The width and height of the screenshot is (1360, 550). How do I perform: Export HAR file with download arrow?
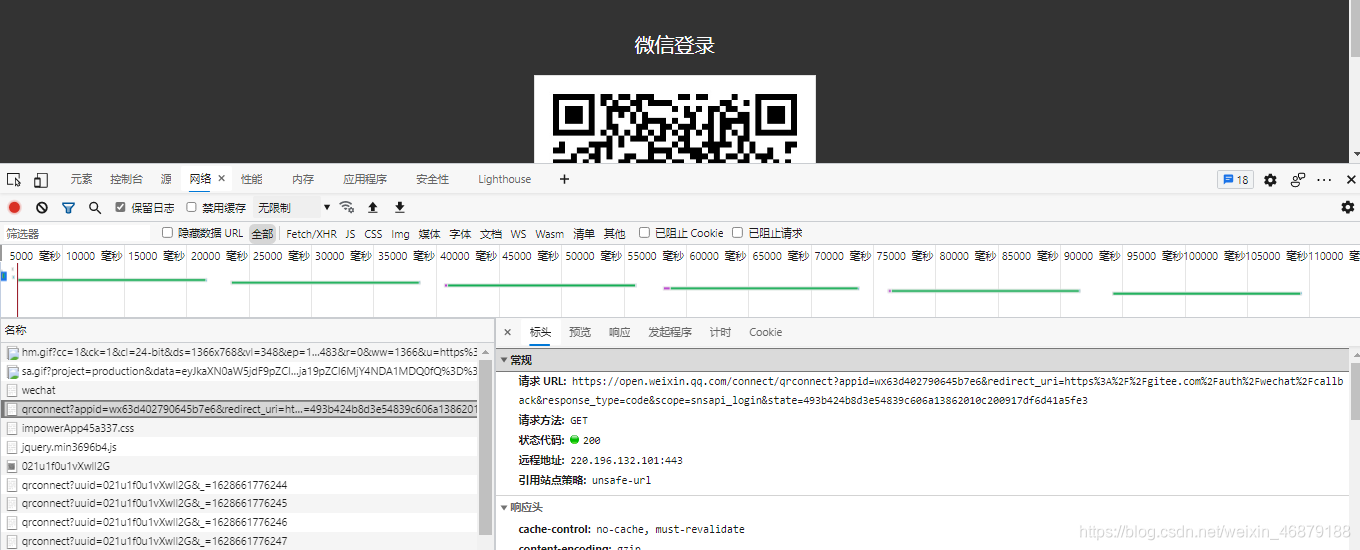pos(400,207)
